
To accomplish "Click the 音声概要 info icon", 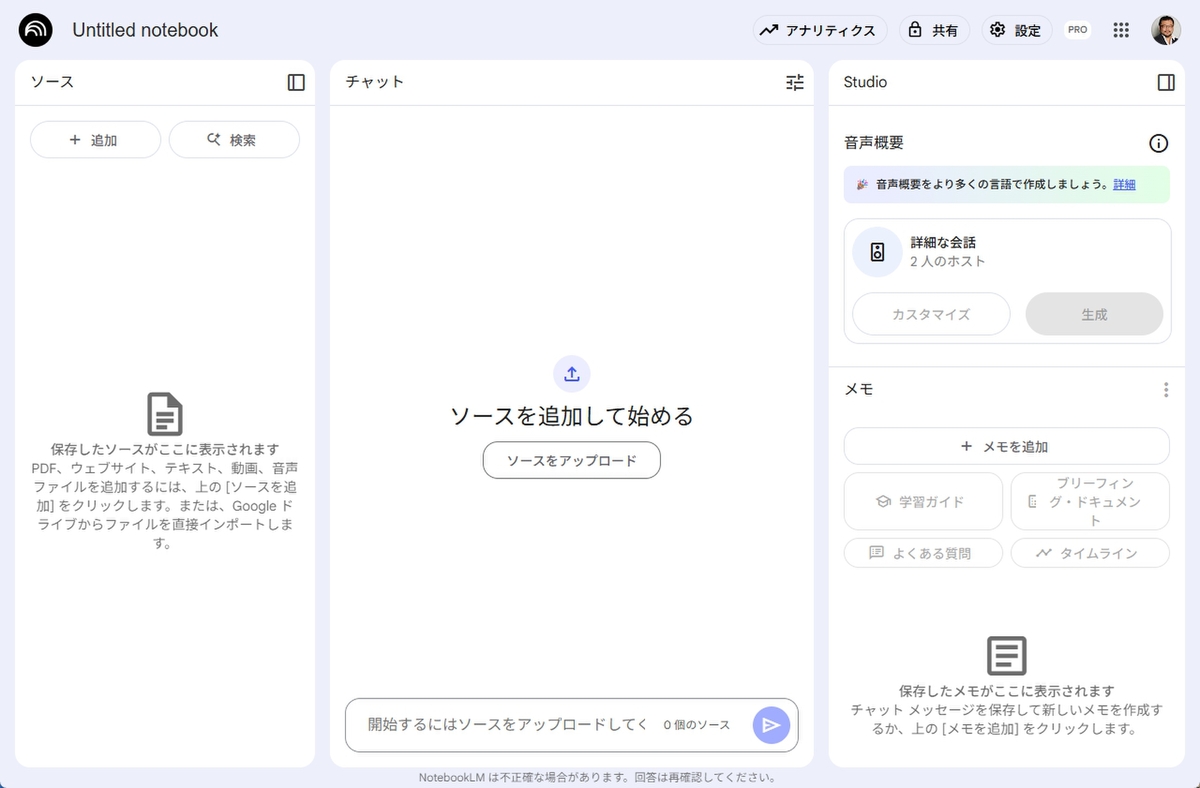I will tap(1159, 143).
